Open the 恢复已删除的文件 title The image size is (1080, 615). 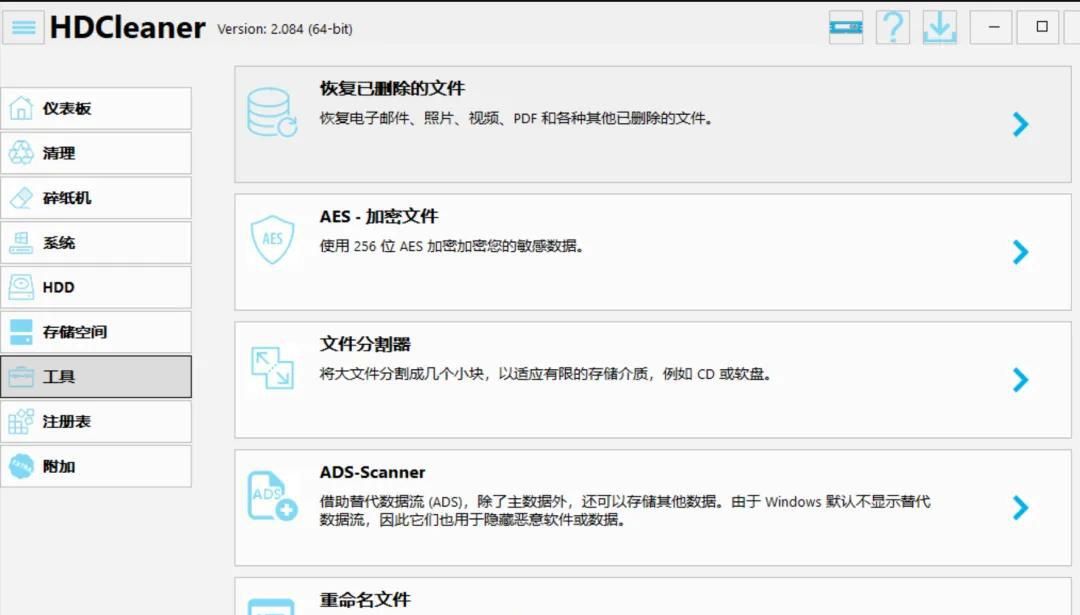tap(392, 88)
